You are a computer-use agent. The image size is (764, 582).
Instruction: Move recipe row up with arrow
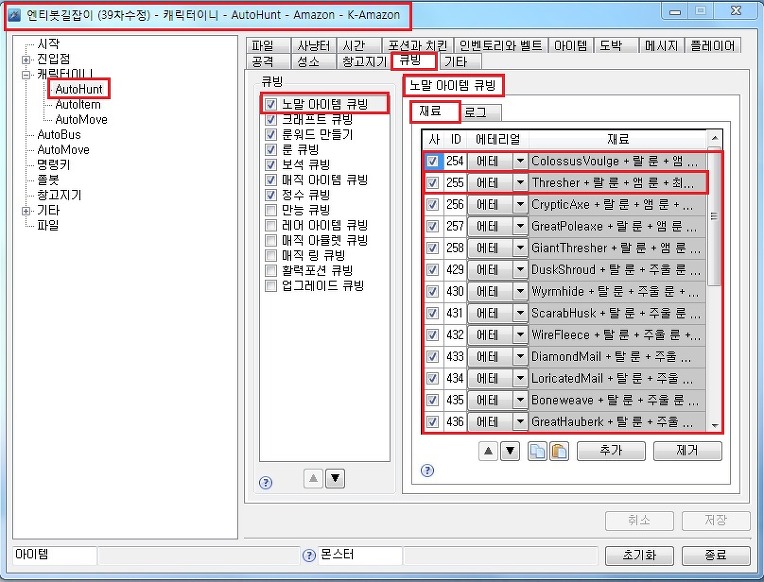tap(488, 451)
